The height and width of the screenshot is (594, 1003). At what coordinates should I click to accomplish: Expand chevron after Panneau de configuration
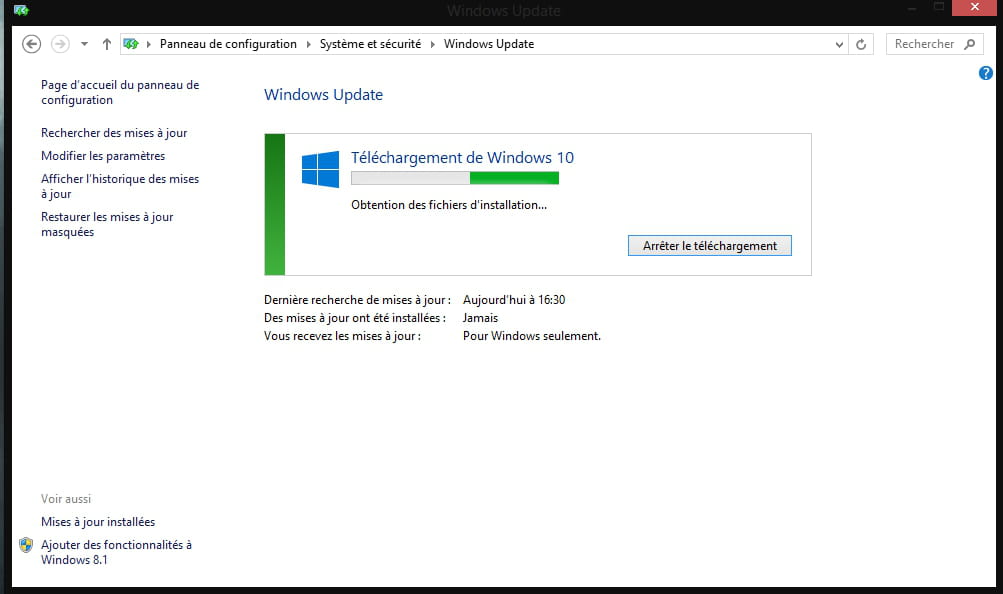pyautogui.click(x=308, y=44)
